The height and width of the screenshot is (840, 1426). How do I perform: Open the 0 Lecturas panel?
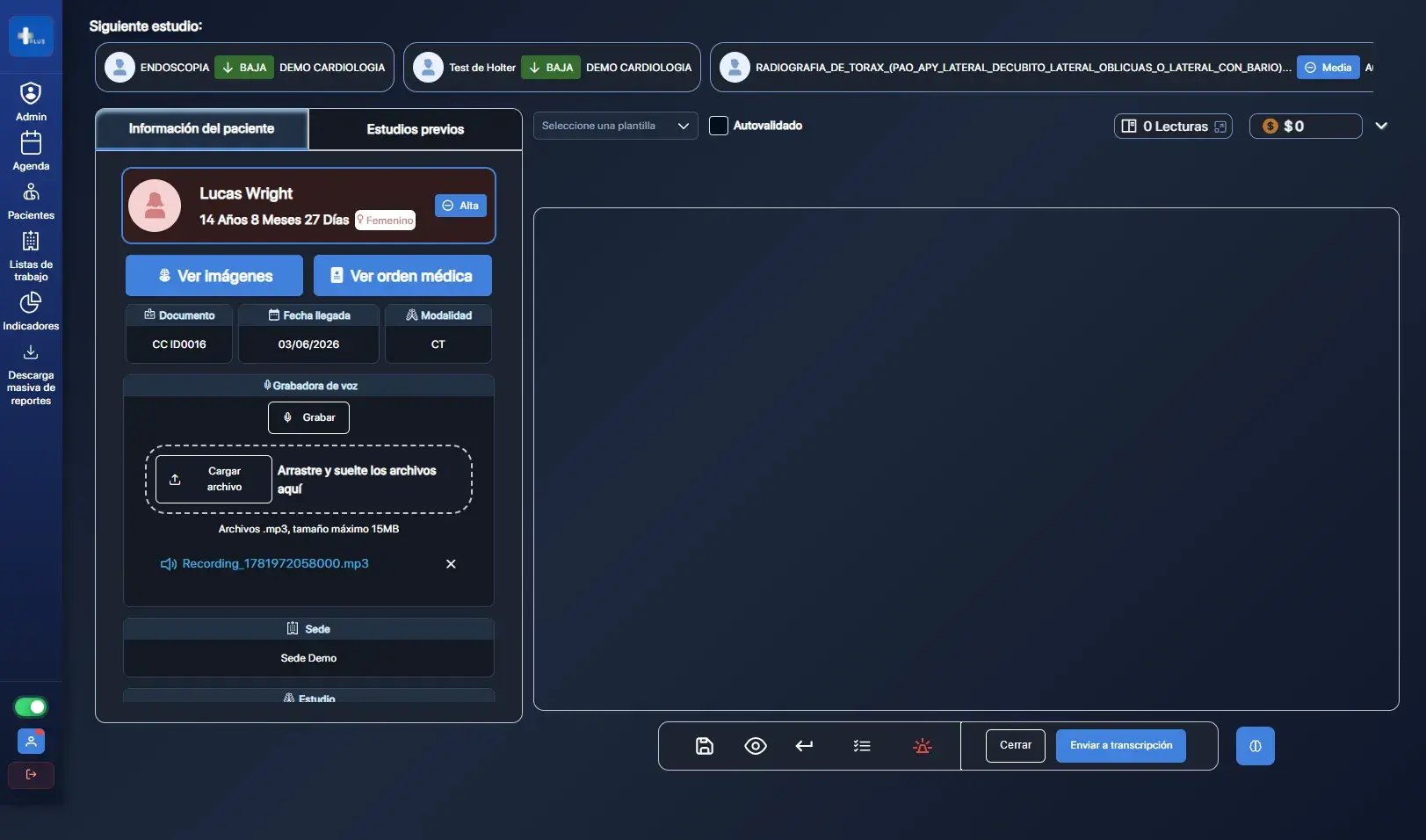click(1173, 127)
